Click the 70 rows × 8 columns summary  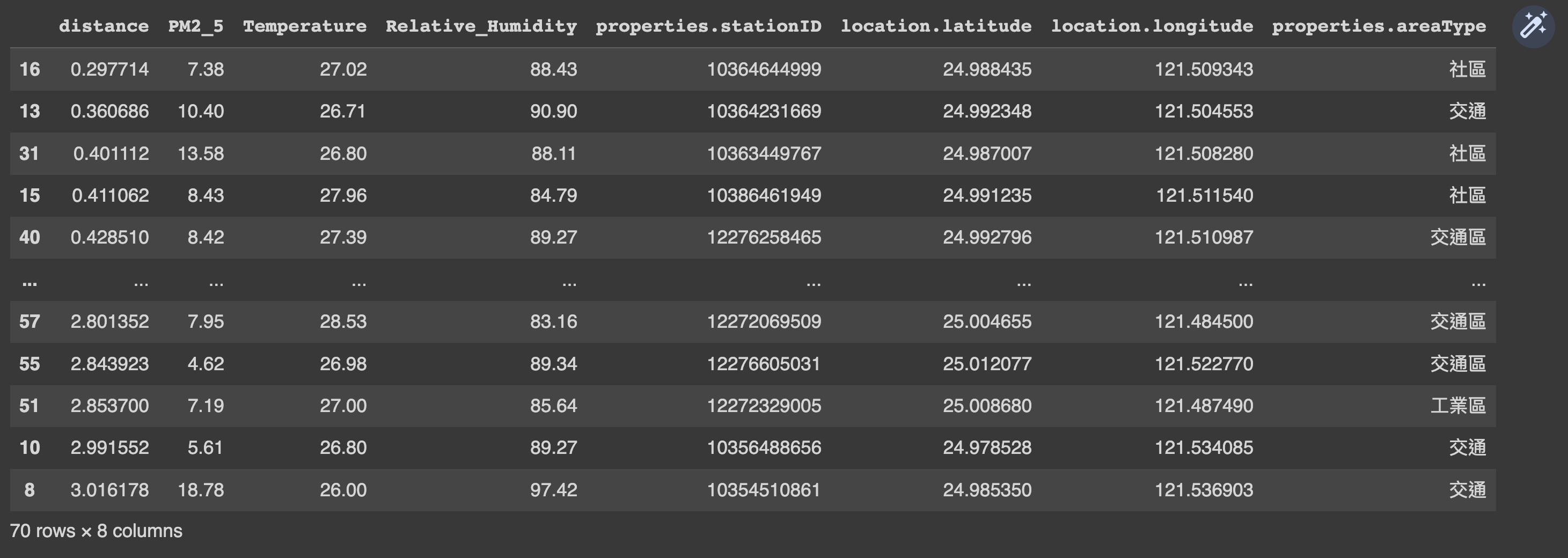point(96,531)
